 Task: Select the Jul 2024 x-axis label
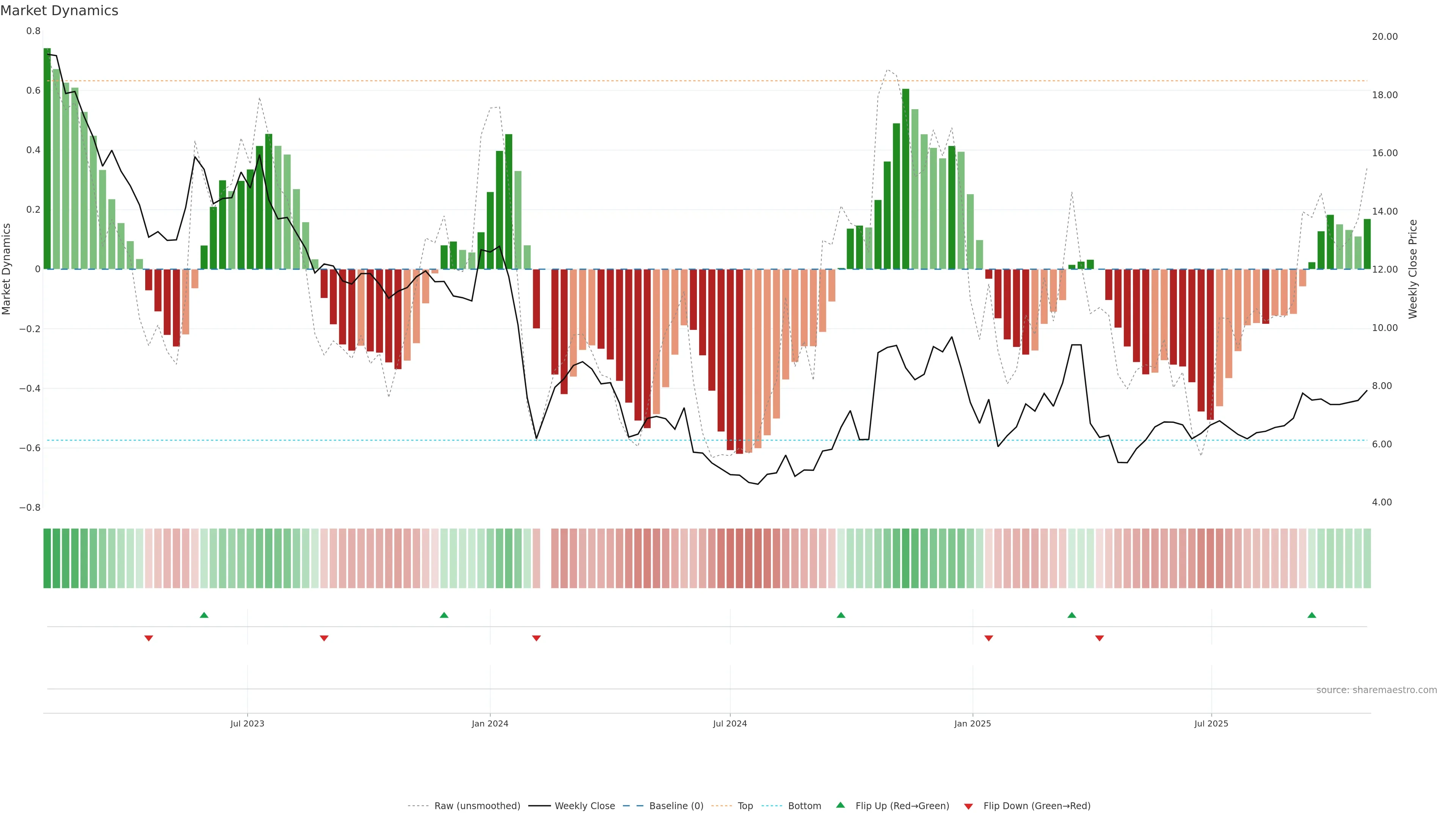pyautogui.click(x=730, y=723)
